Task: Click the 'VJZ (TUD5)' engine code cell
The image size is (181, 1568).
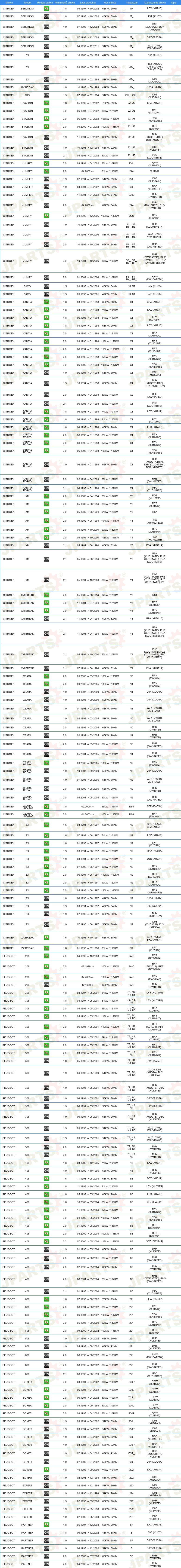Action: pyautogui.click(x=155, y=294)
